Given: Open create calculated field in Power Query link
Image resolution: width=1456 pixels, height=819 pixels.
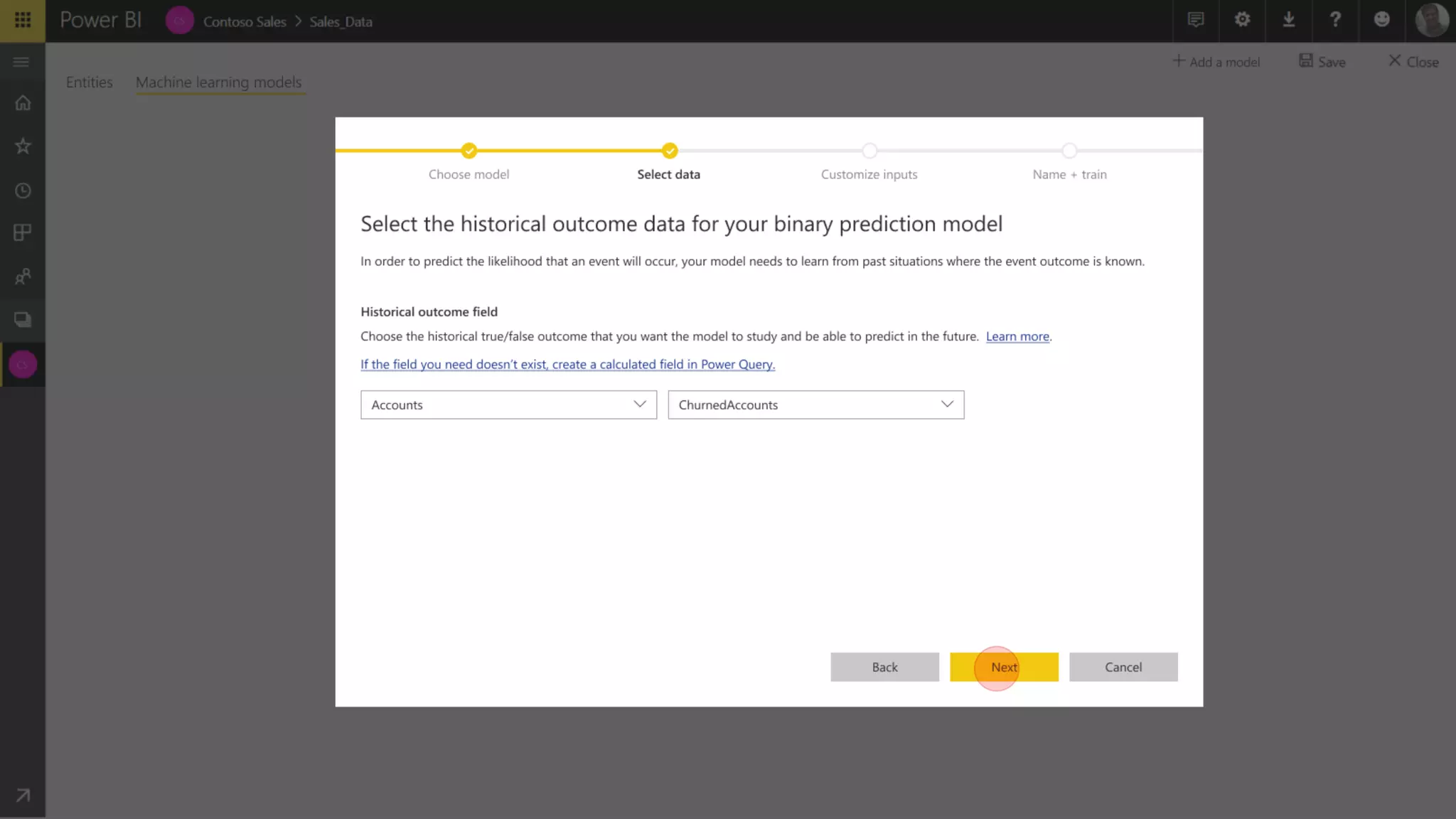Looking at the screenshot, I should coord(567,364).
